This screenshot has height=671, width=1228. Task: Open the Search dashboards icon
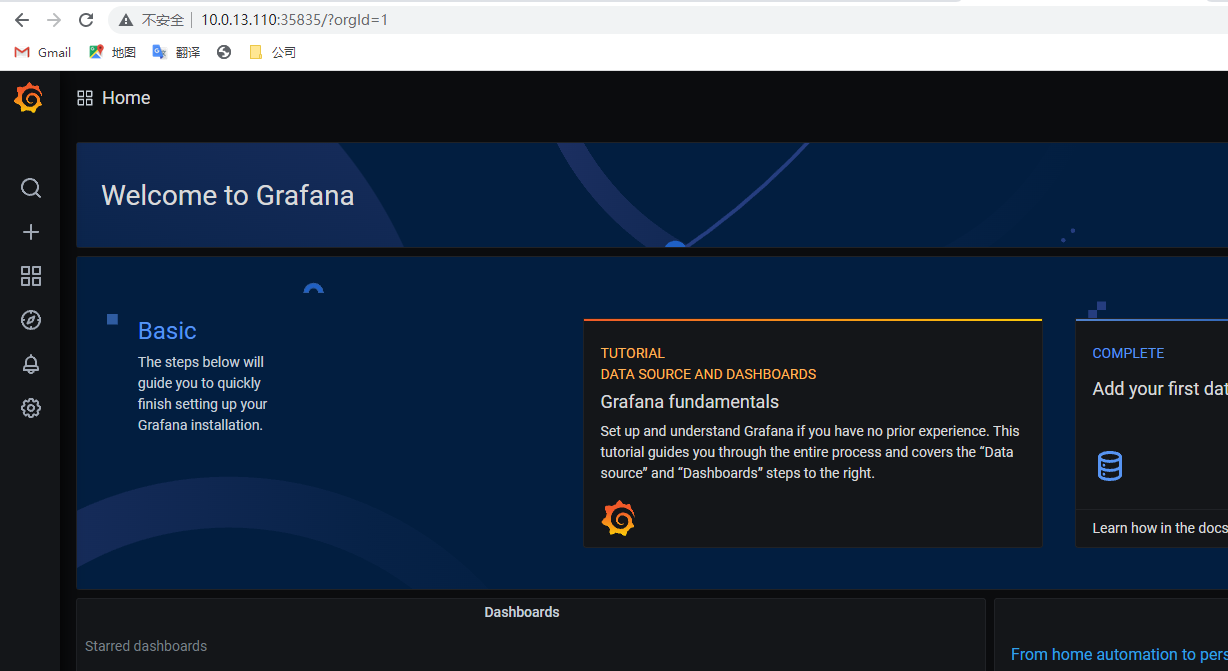pos(31,188)
